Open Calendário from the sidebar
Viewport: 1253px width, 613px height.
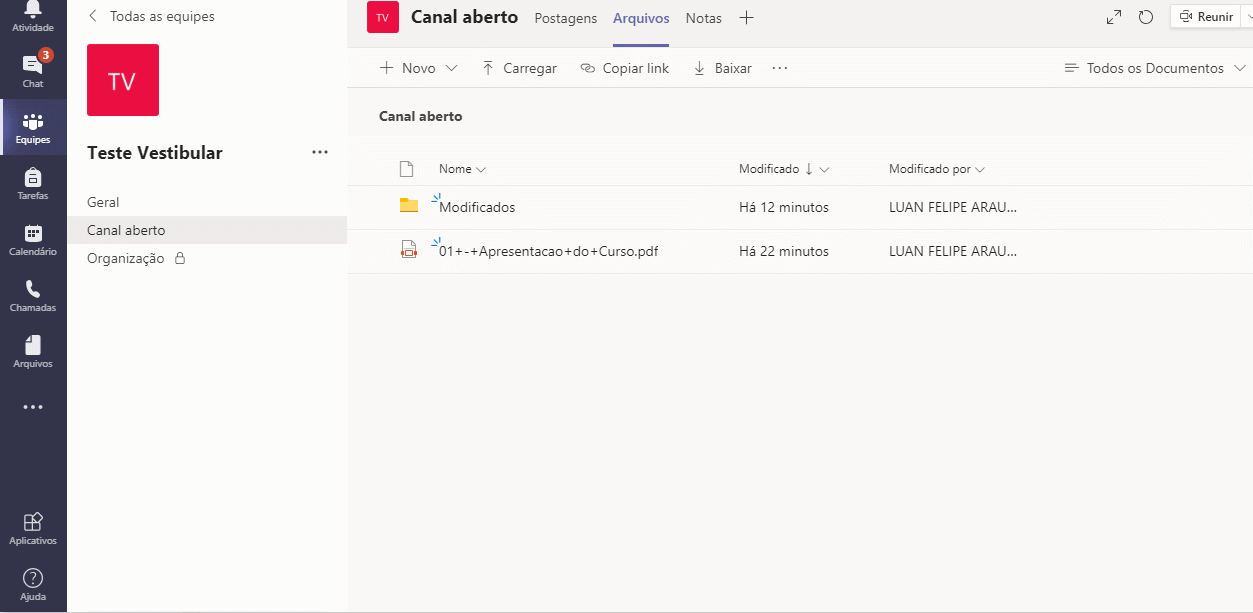click(x=33, y=239)
